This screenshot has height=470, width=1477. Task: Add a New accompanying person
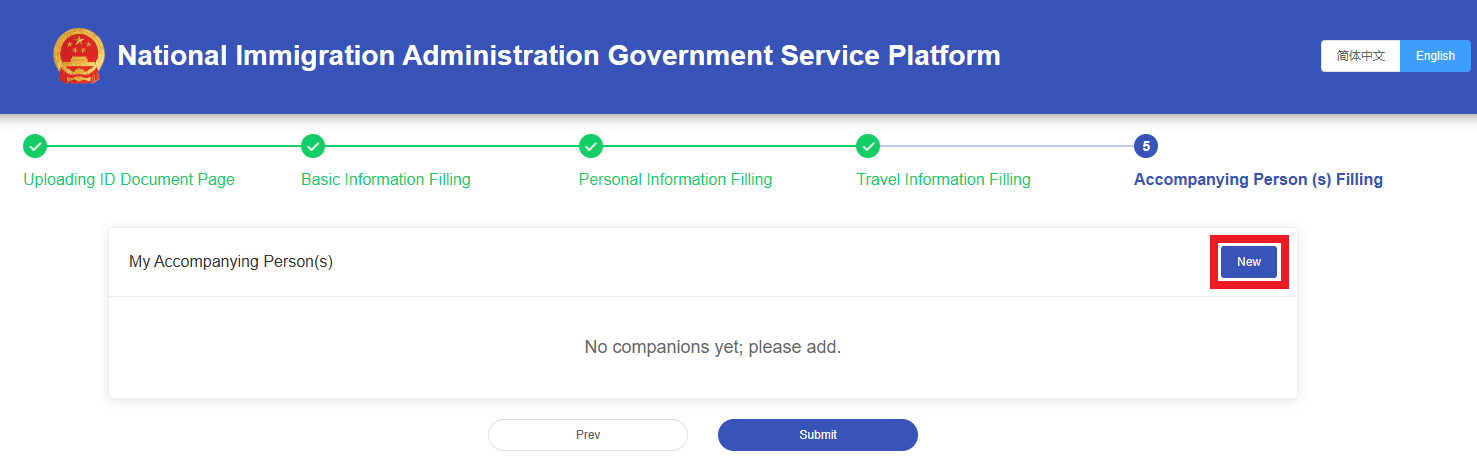tap(1249, 262)
